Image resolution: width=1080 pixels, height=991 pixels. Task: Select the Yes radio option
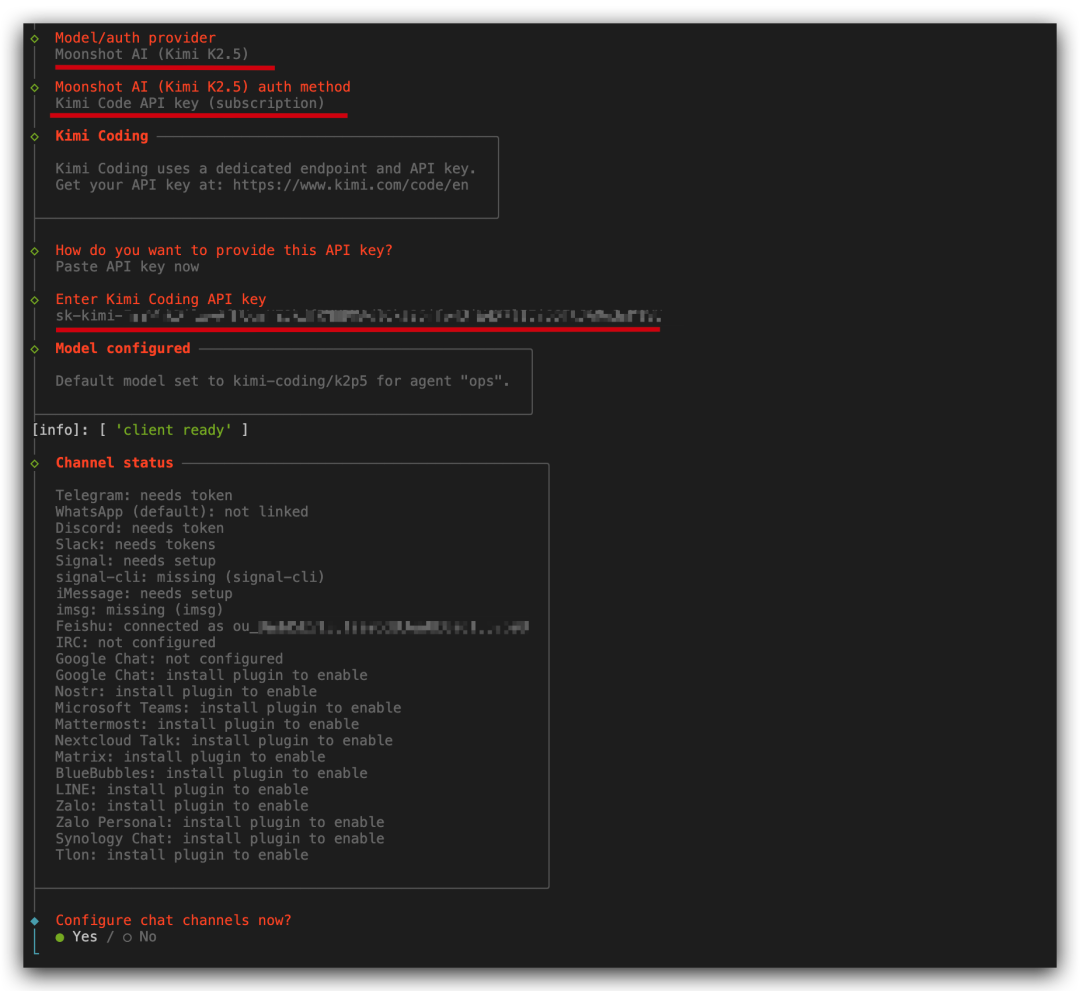click(77, 937)
